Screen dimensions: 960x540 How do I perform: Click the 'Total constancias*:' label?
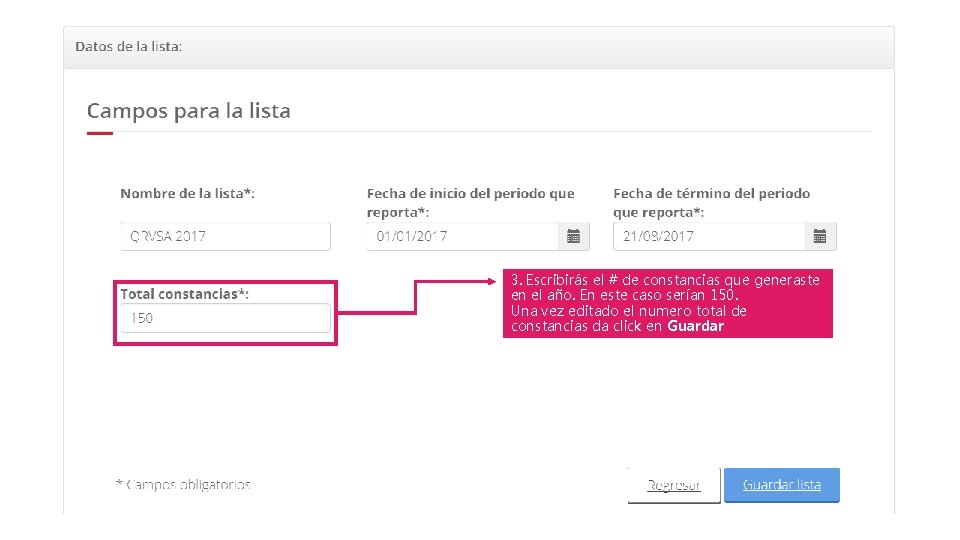[184, 294]
